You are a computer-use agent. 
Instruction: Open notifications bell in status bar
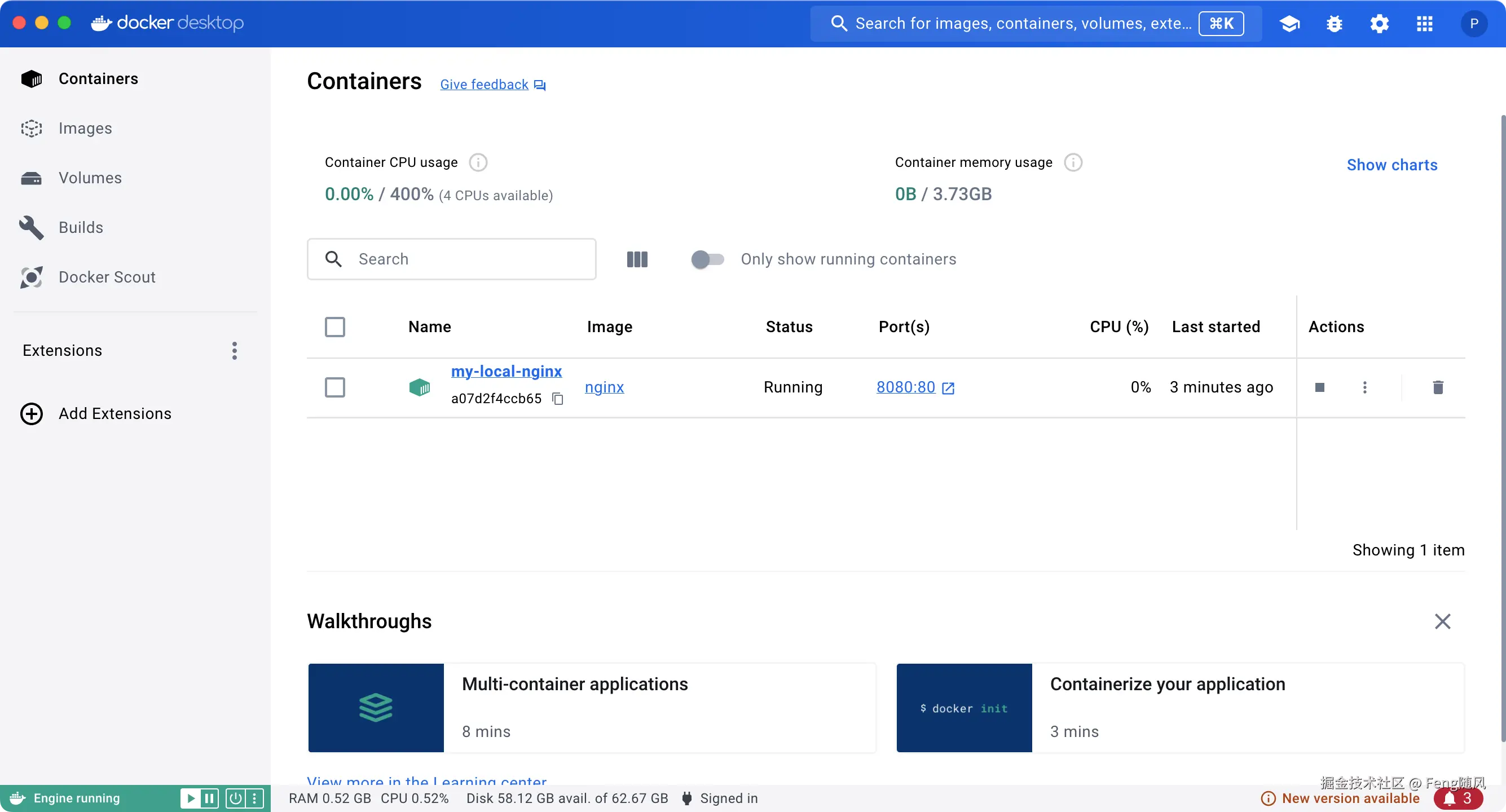pyautogui.click(x=1457, y=798)
